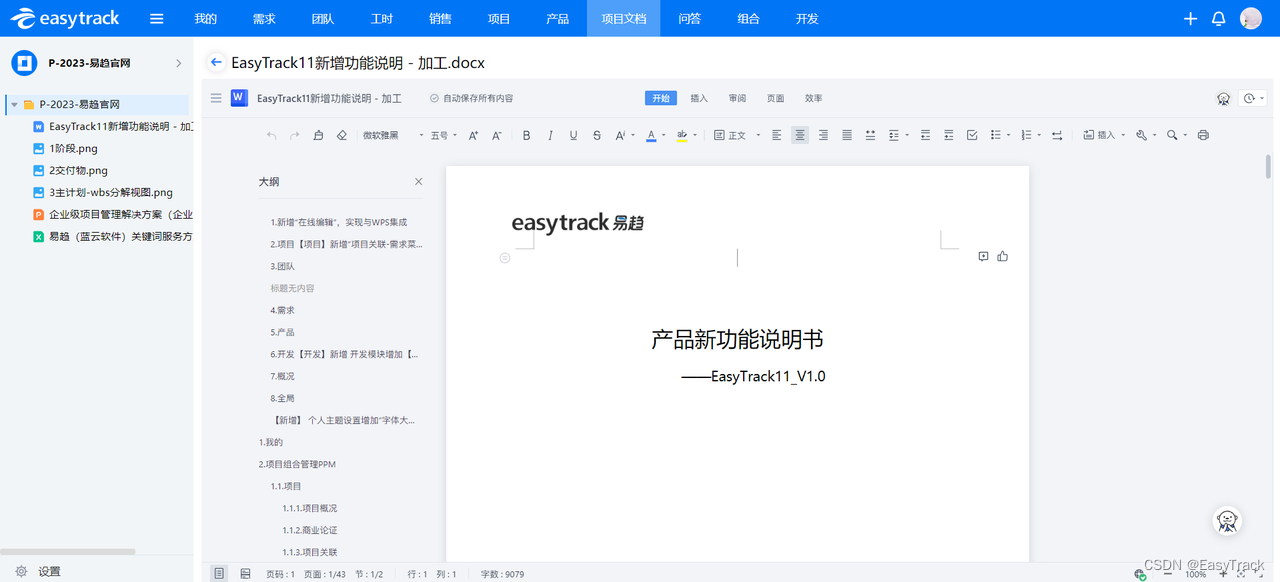Close the 大纲 outline panel
This screenshot has height=582, width=1280.
(x=418, y=182)
